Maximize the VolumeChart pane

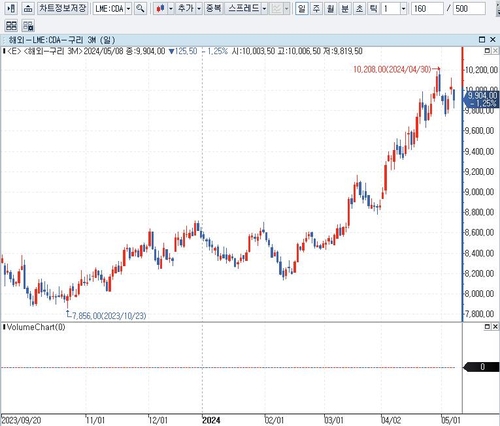click(x=487, y=326)
